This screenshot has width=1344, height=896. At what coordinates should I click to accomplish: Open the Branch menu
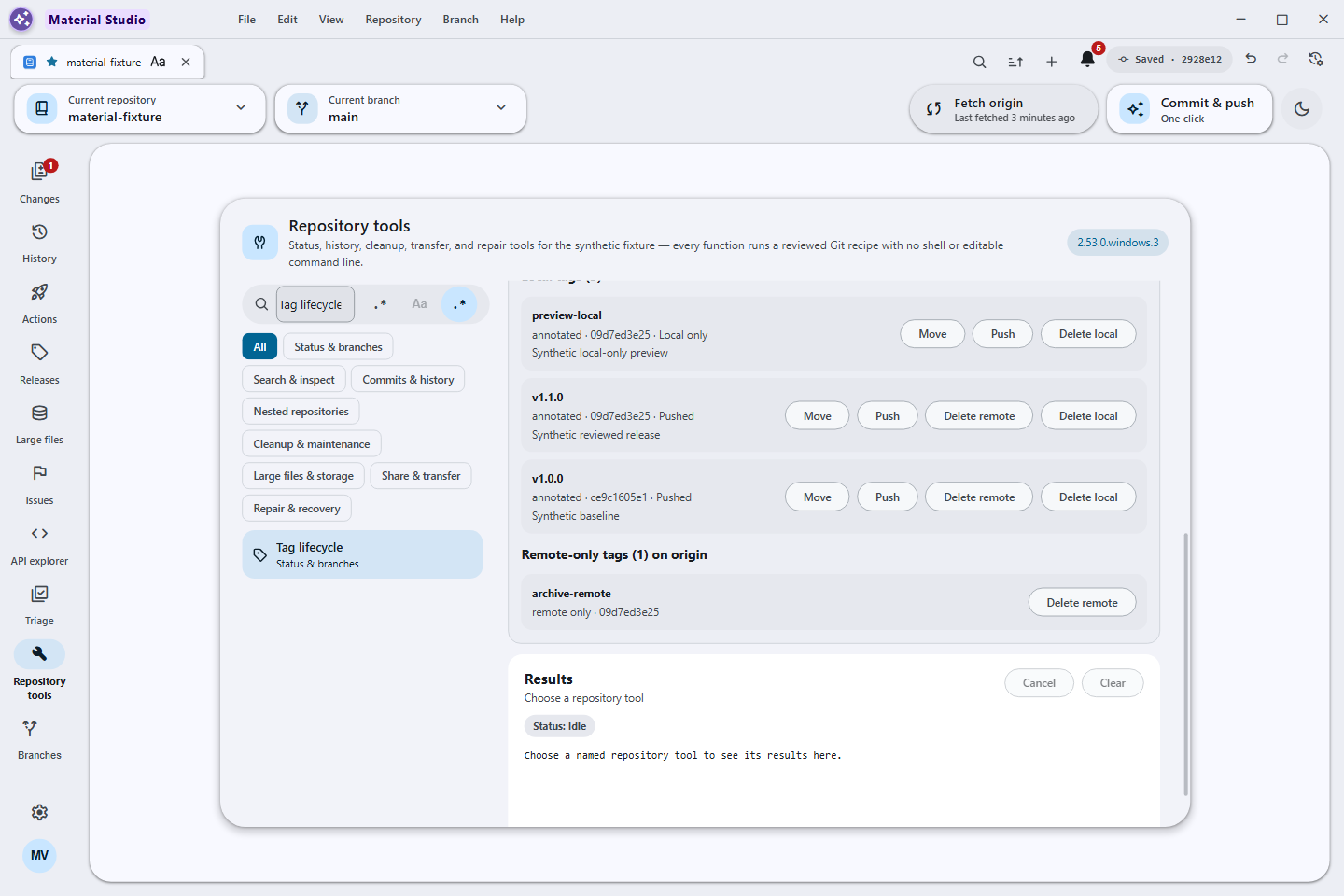pos(460,20)
